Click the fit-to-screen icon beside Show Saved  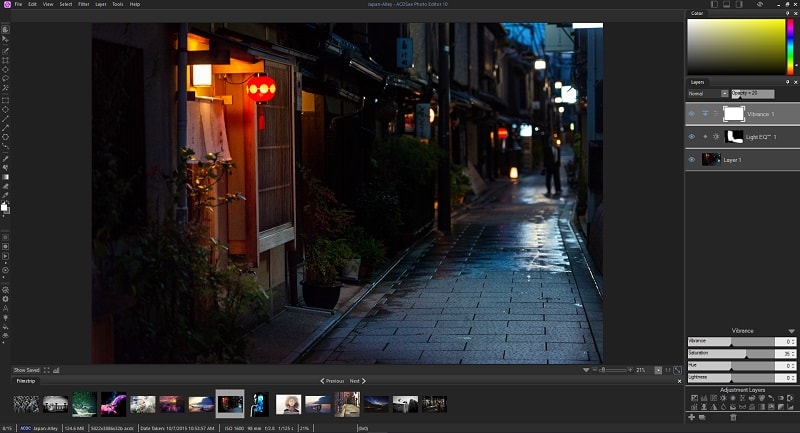click(x=46, y=370)
